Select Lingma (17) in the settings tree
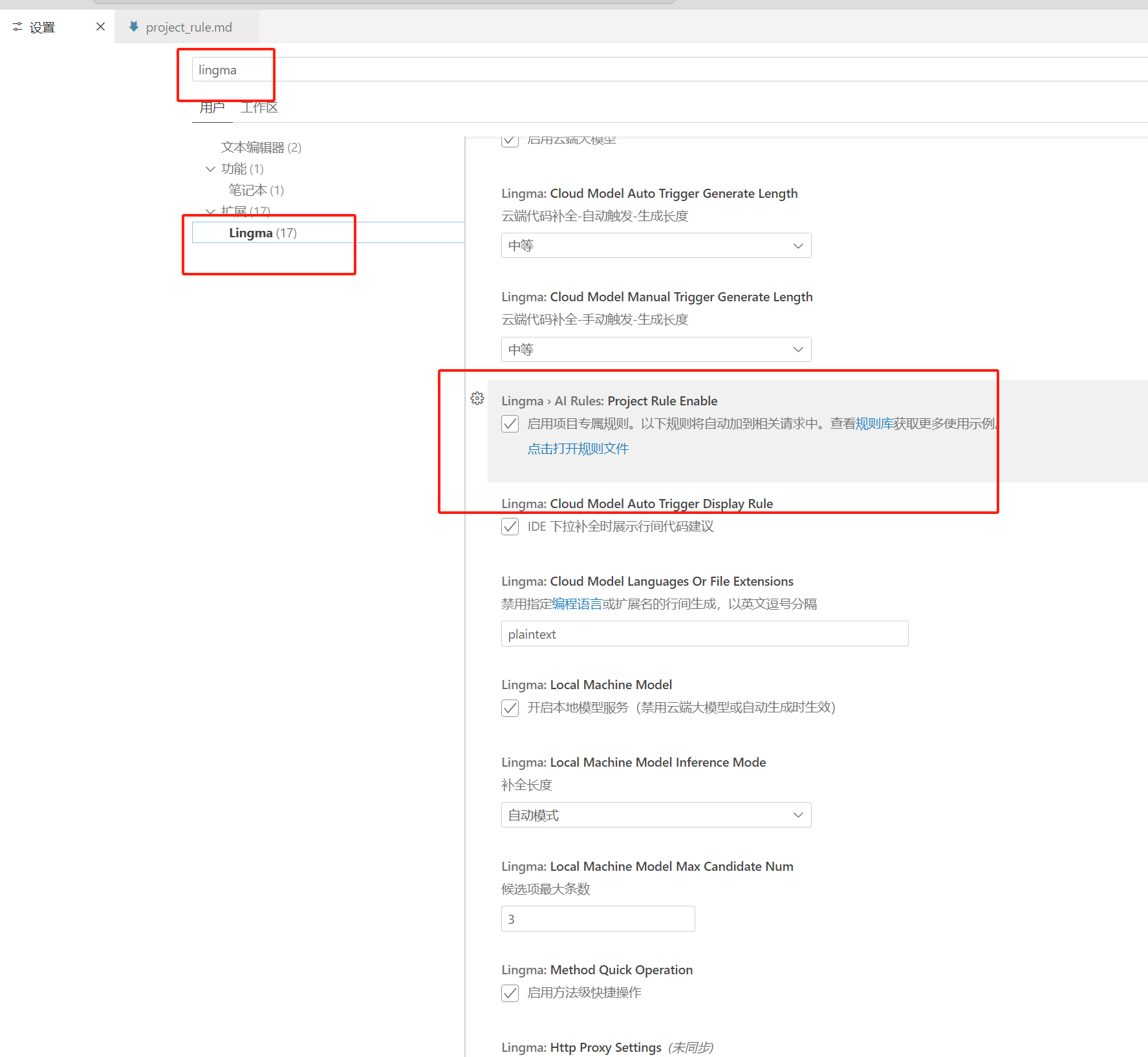 (x=328, y=233)
